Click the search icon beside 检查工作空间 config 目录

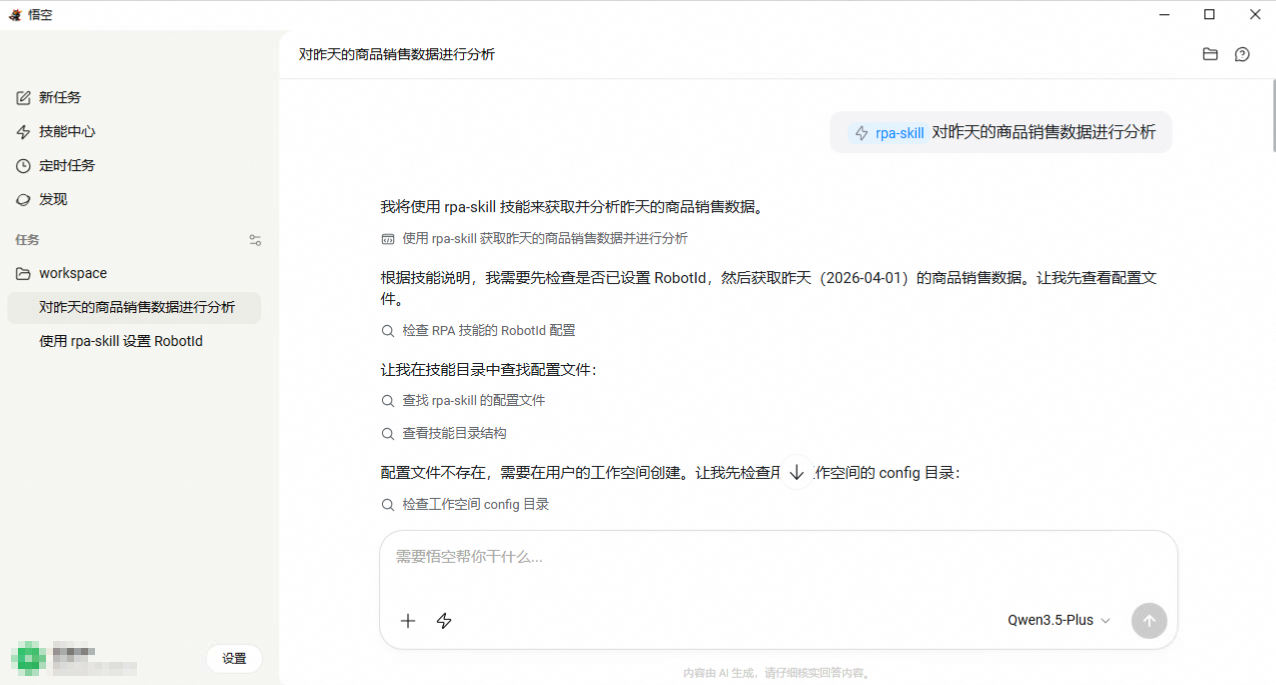click(388, 505)
